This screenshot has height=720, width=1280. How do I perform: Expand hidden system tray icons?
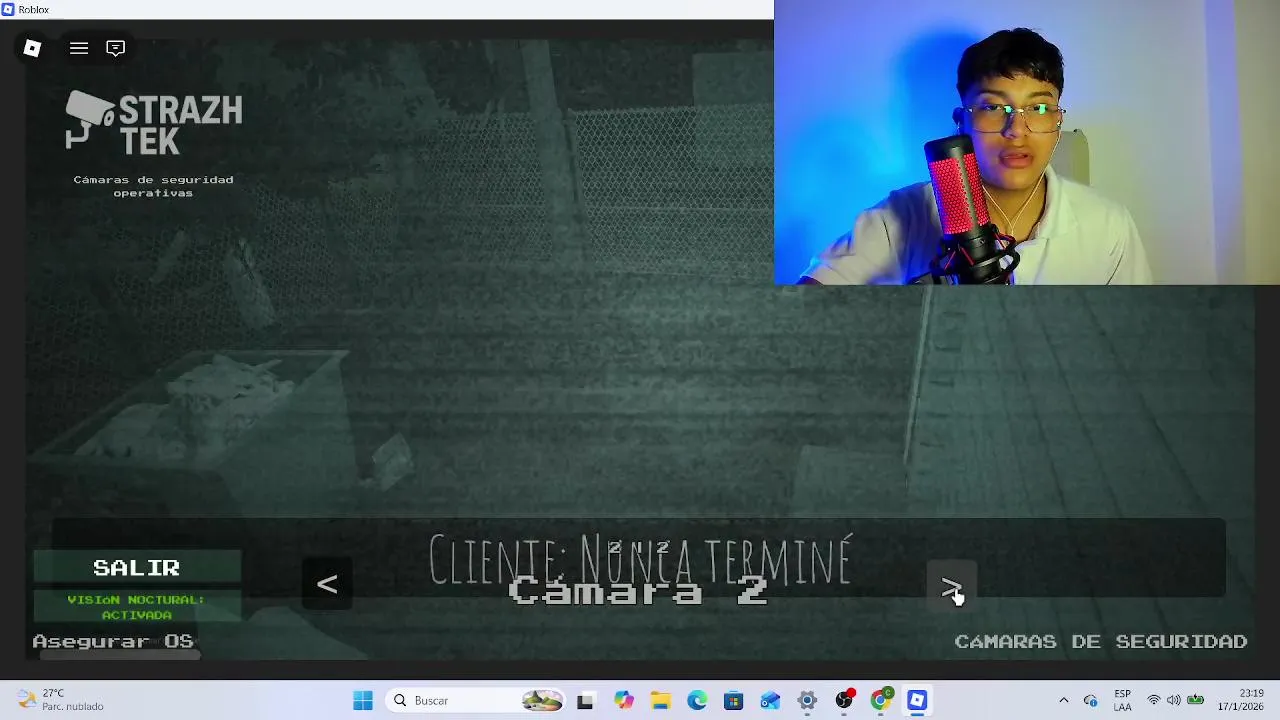[x=1063, y=701]
